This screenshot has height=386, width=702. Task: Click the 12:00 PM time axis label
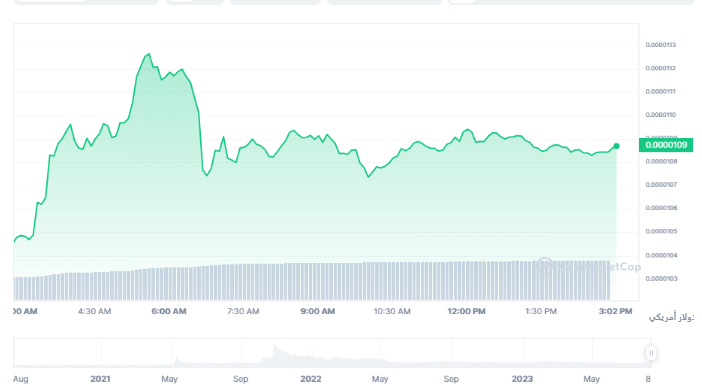click(466, 311)
